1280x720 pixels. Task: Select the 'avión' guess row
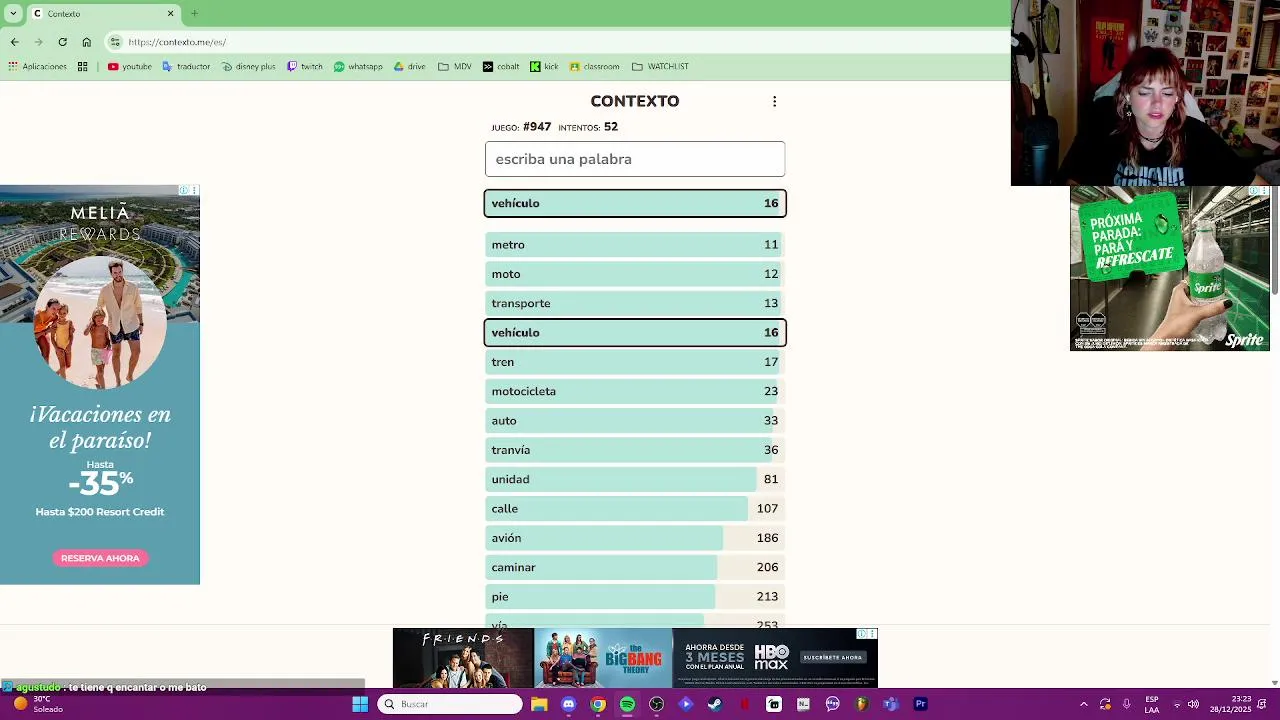pyautogui.click(x=635, y=538)
